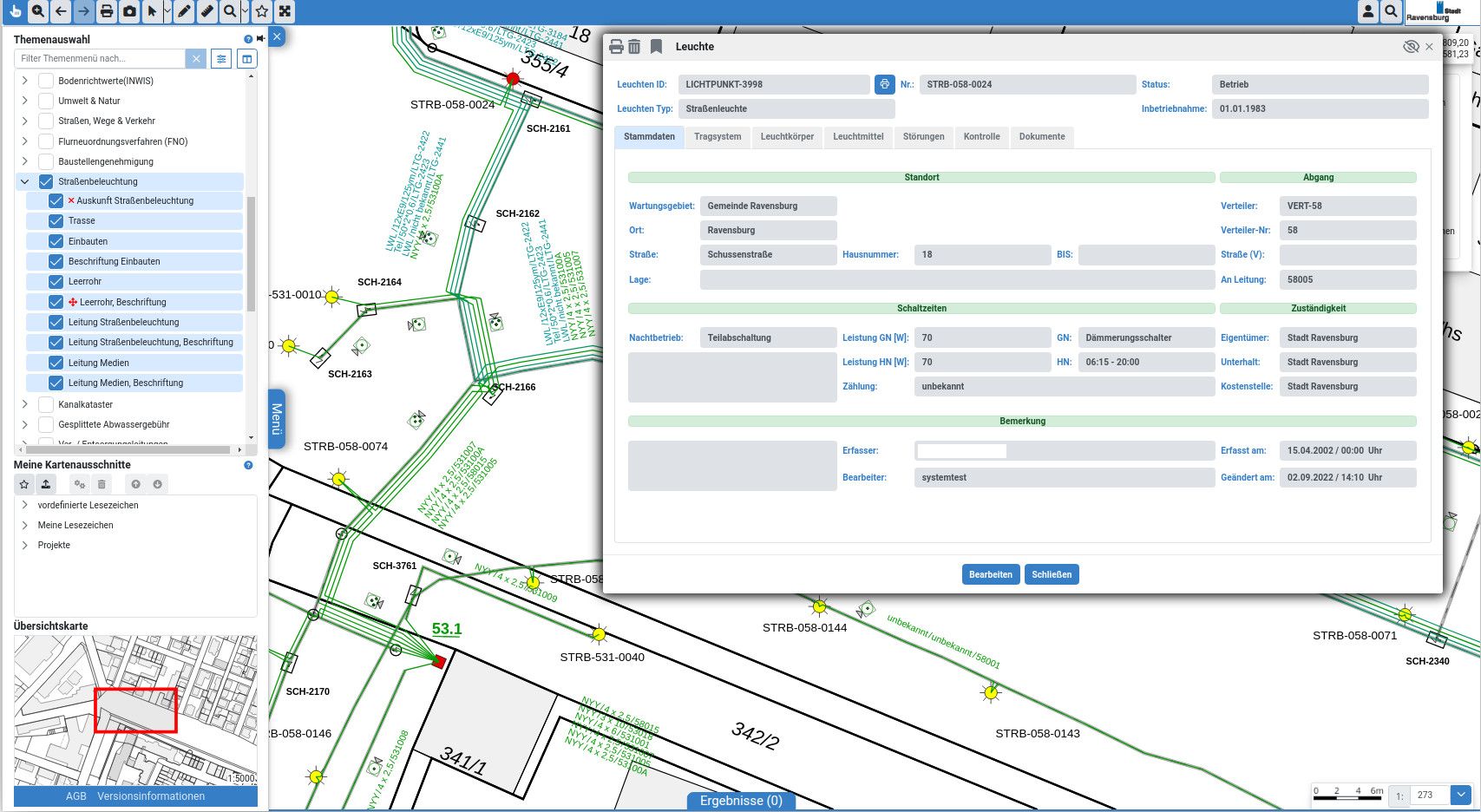Click the Filter Themenmenü search field
1481x812 pixels.
pos(100,58)
